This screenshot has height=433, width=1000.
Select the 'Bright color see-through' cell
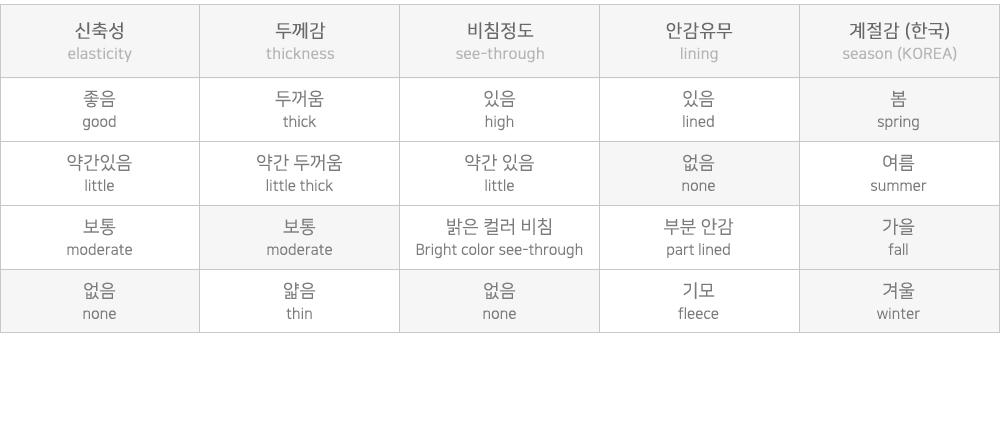click(x=500, y=238)
